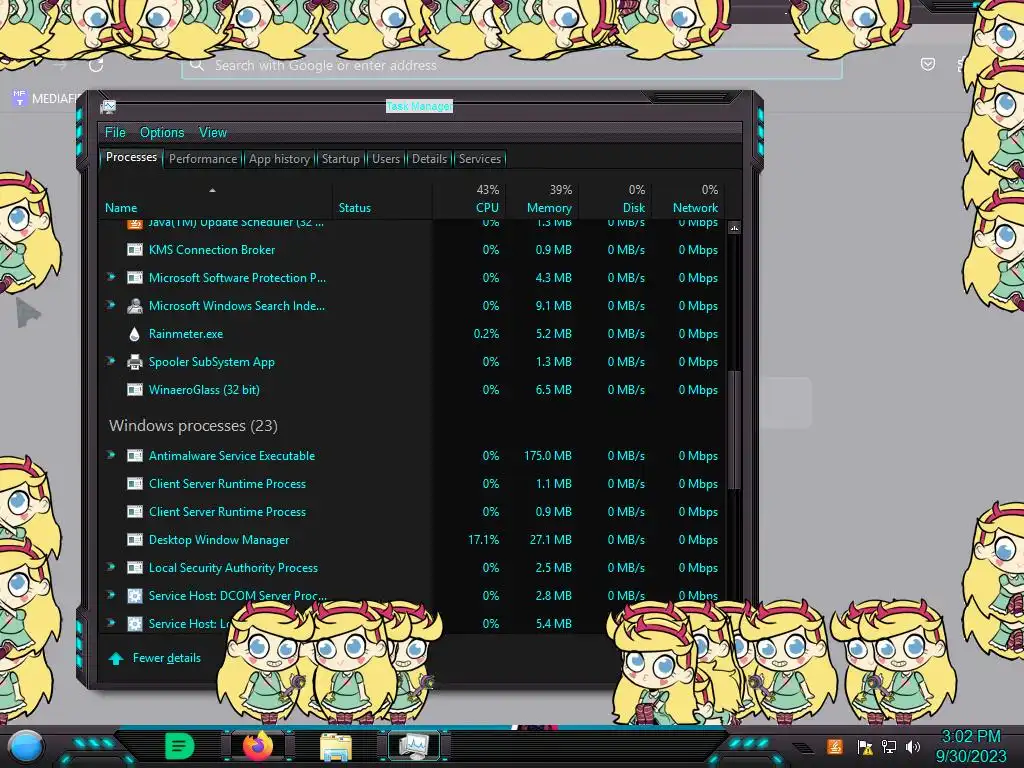Click the KMS Connection Broker process icon

click(135, 249)
